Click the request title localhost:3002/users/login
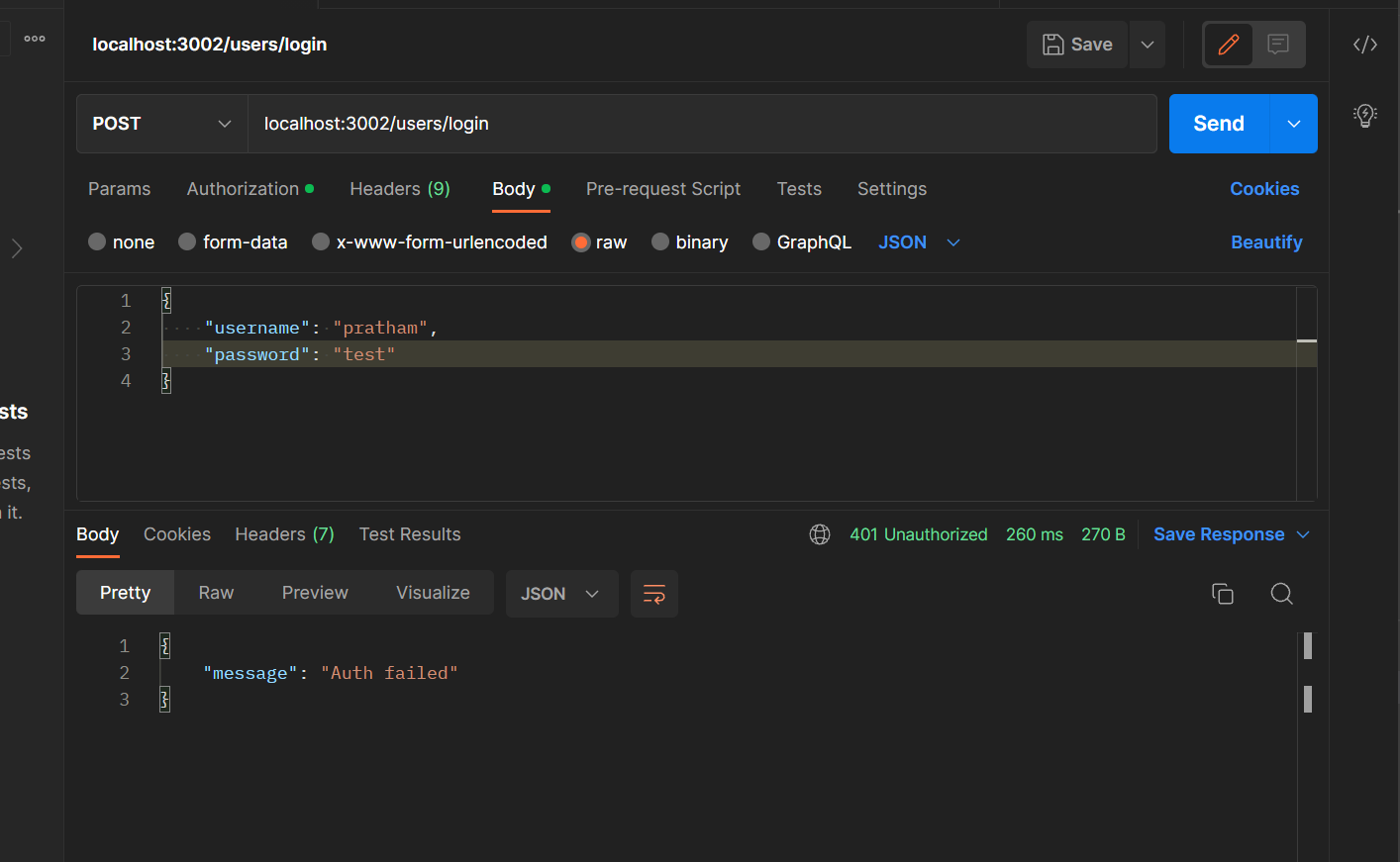 [x=210, y=45]
